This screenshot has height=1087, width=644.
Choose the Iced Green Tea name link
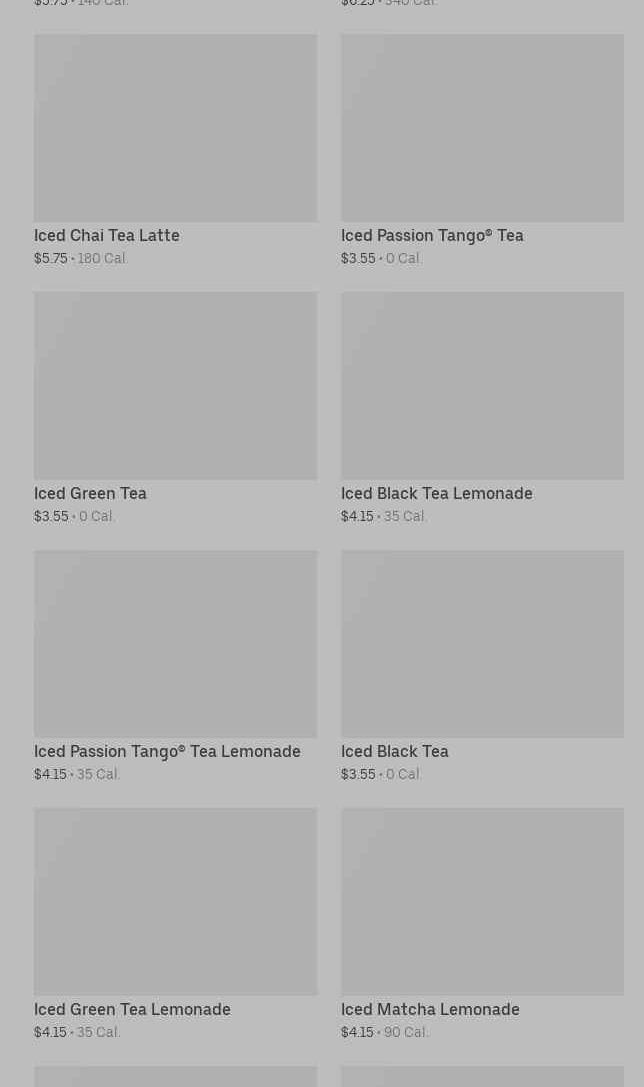point(90,494)
